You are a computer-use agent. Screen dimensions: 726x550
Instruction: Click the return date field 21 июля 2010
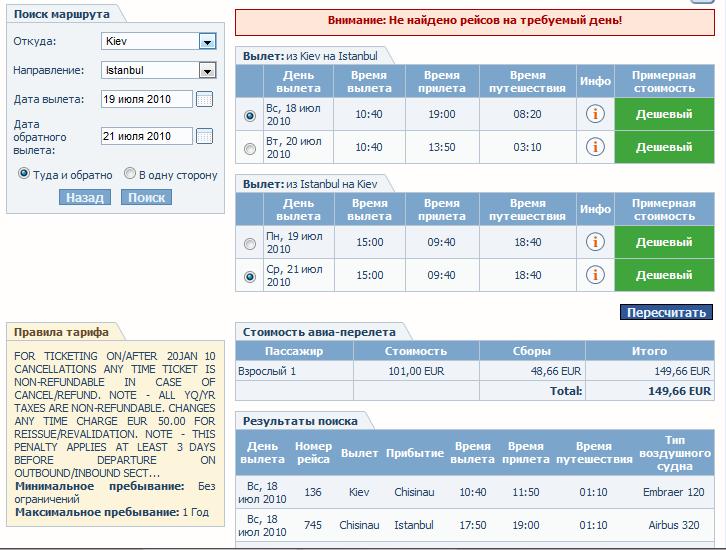coord(147,136)
